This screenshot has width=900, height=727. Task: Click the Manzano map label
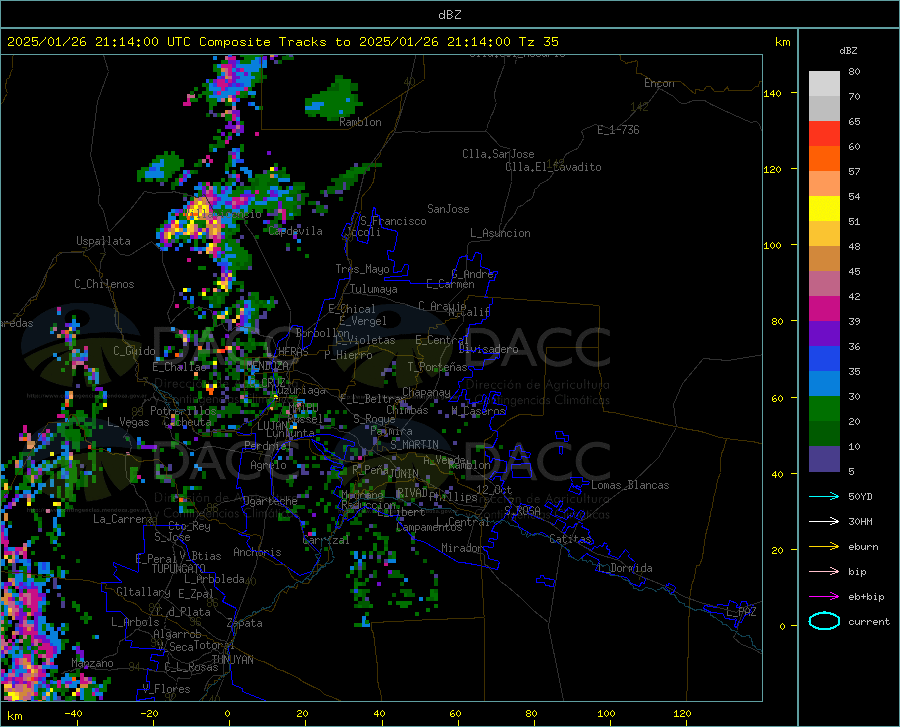pos(92,663)
